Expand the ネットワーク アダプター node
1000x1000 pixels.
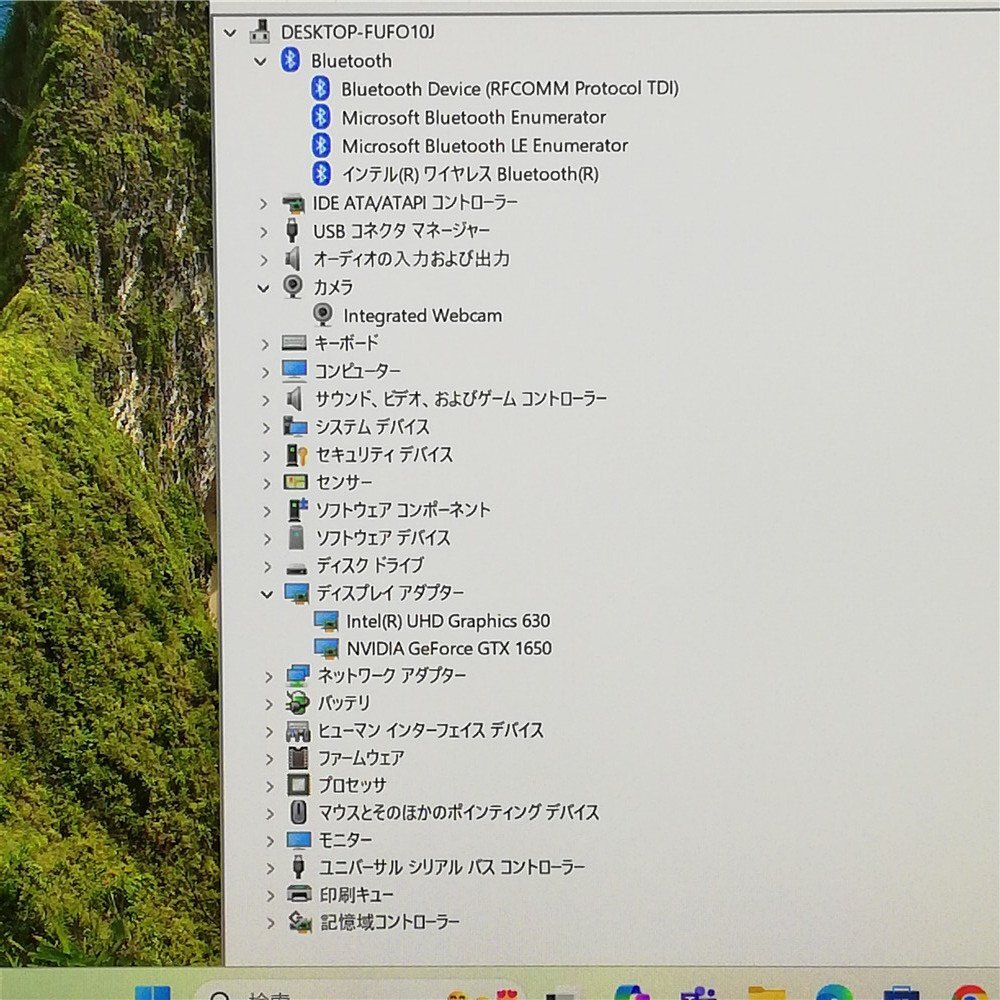(x=269, y=677)
